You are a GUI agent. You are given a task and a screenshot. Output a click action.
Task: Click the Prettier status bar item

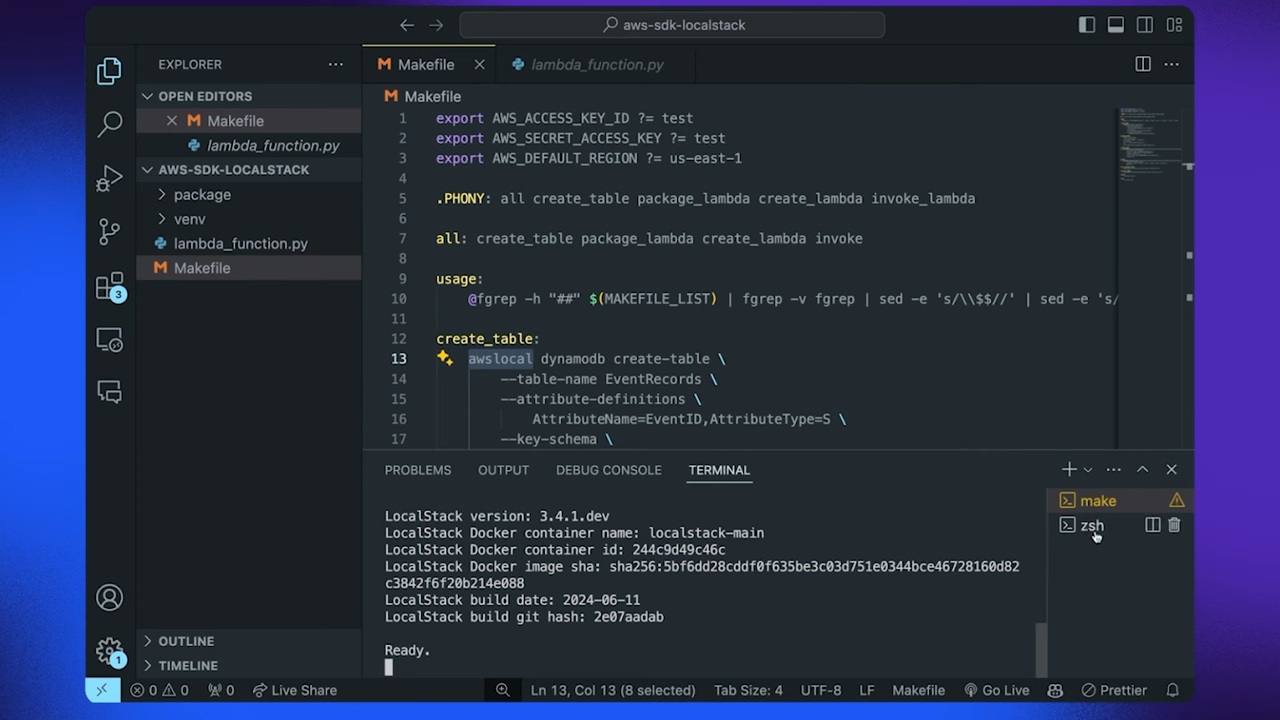click(x=1114, y=690)
